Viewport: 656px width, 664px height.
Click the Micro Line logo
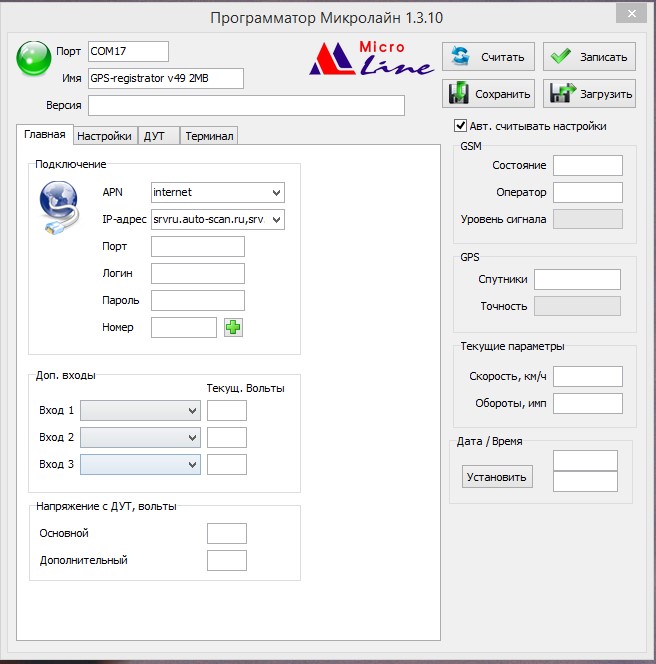point(371,60)
